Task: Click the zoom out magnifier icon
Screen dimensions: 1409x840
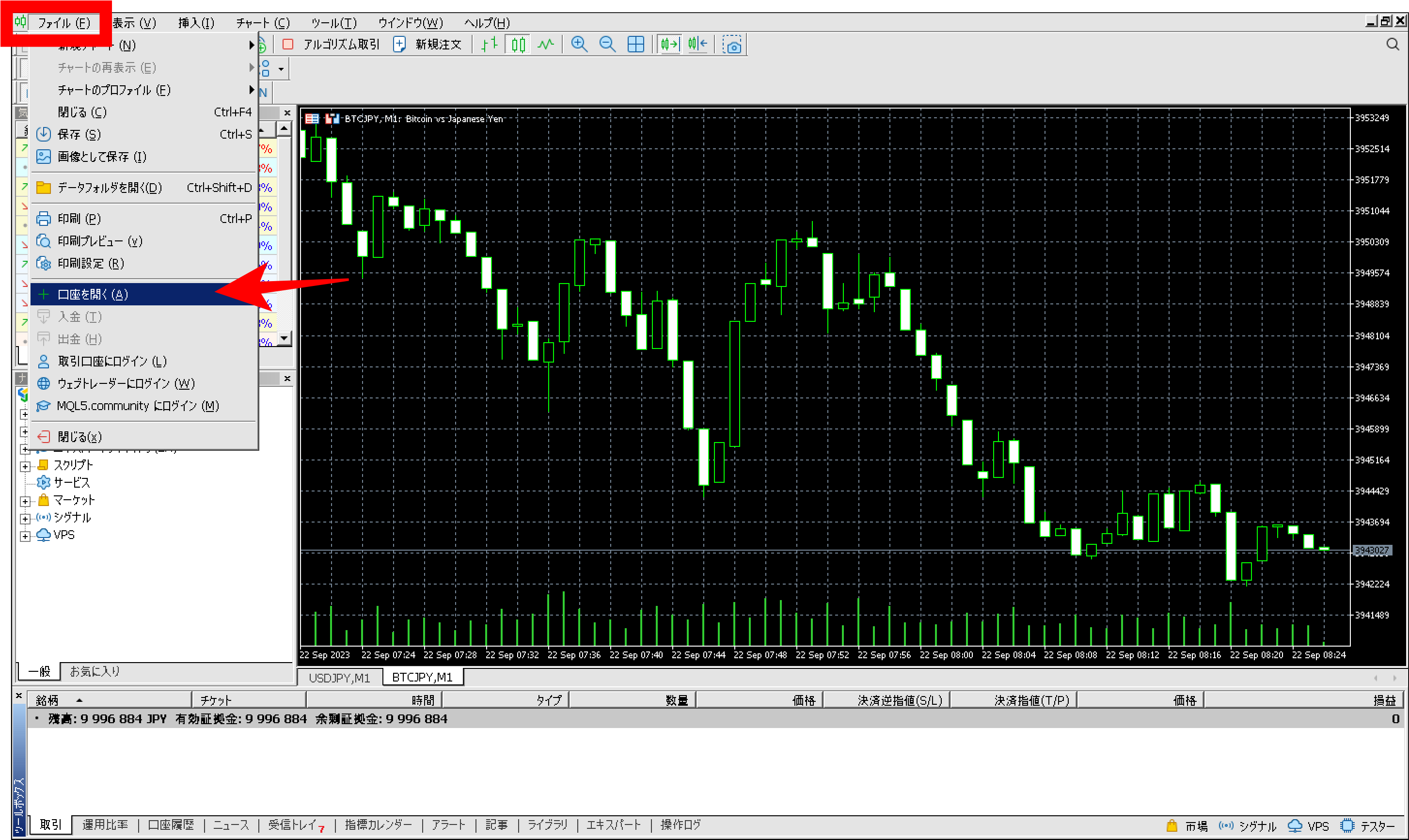Action: [607, 44]
